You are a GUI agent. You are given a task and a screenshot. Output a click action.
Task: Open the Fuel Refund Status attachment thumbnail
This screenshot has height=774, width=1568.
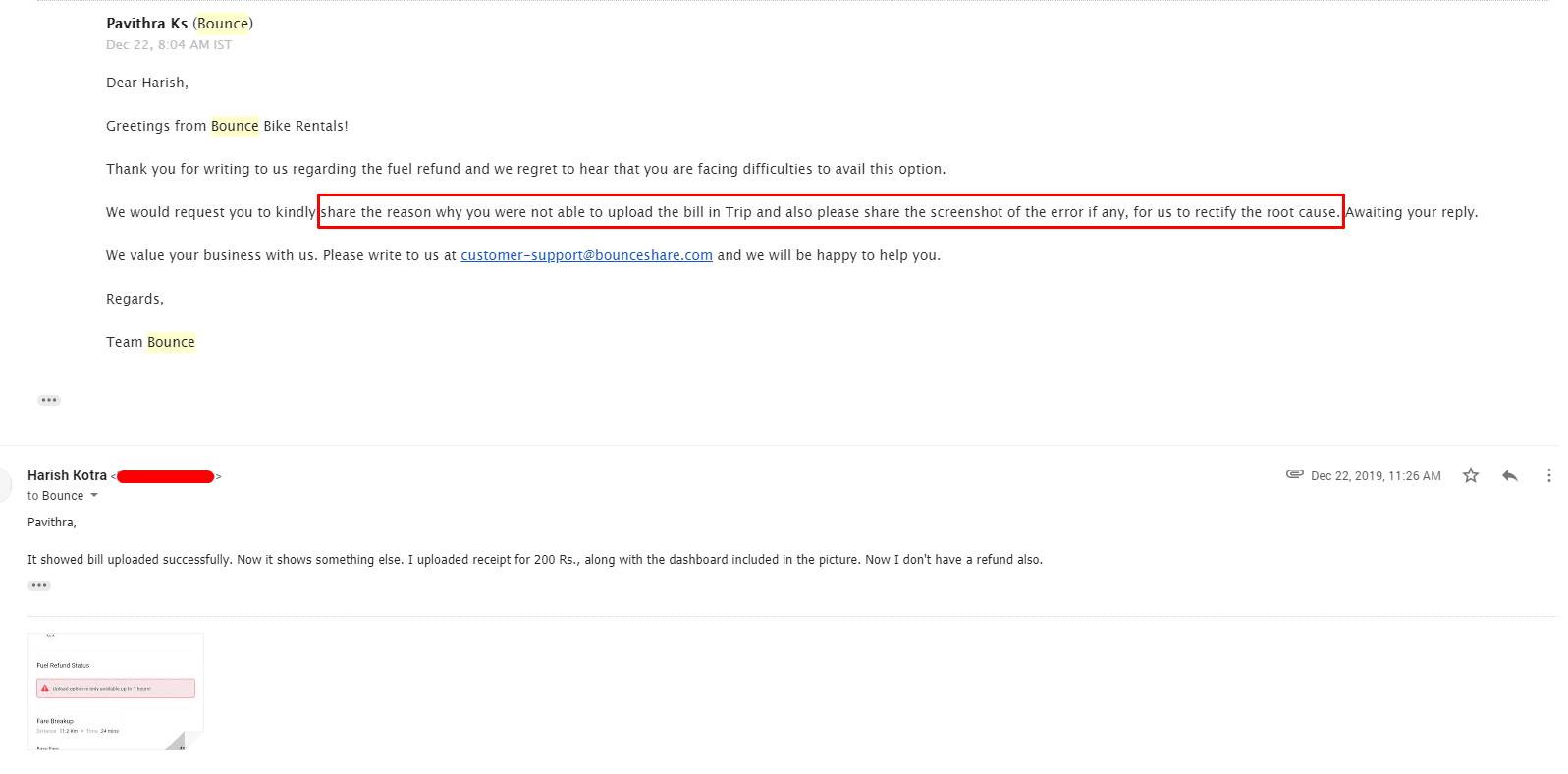coord(116,691)
